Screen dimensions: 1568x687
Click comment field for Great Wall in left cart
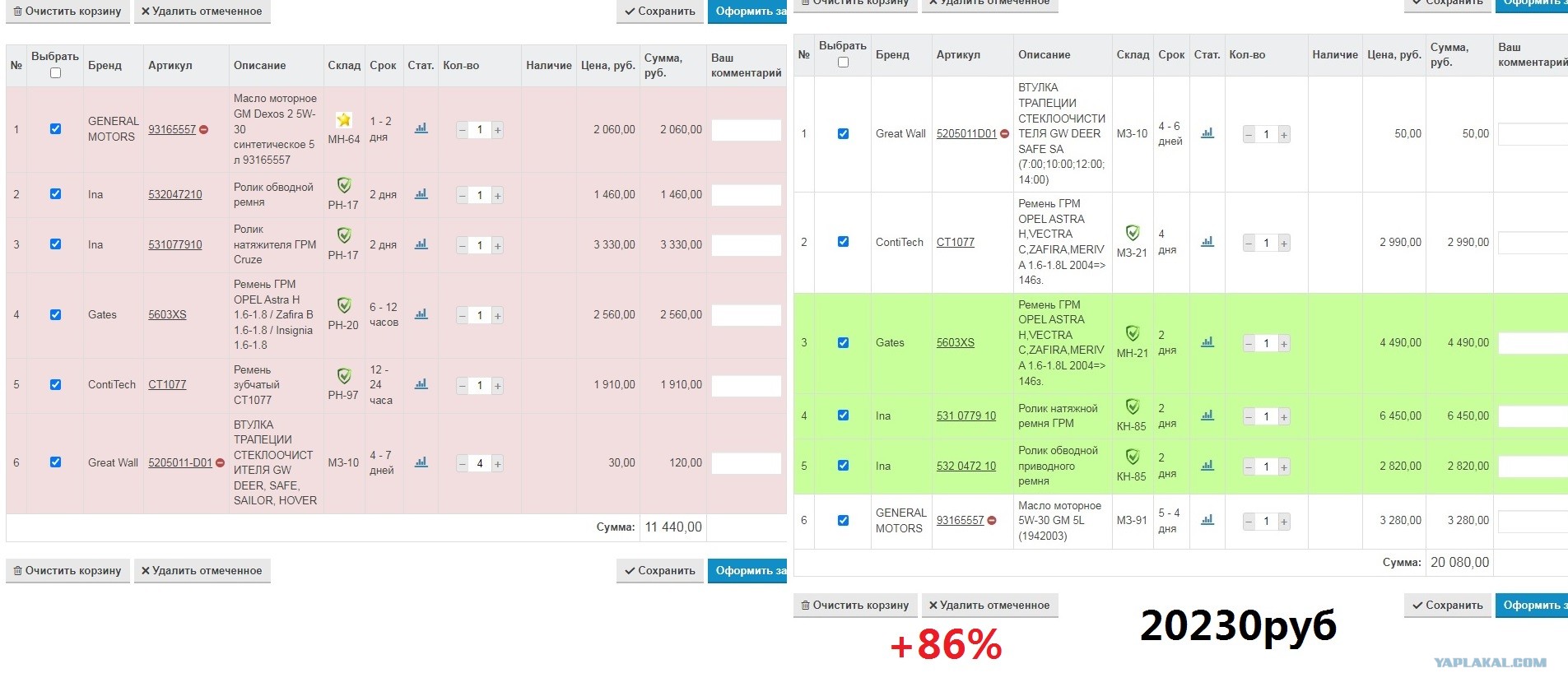[747, 463]
